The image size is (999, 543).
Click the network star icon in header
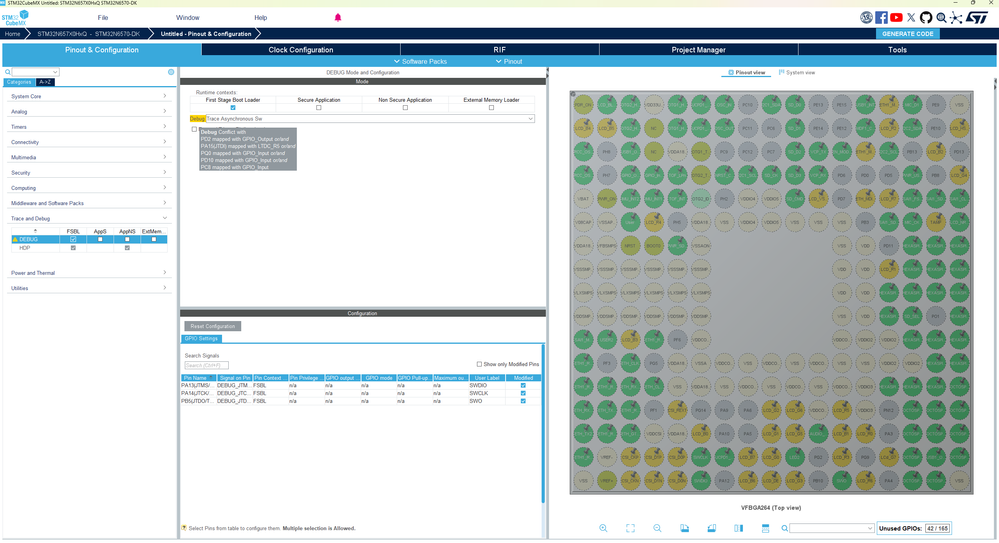click(x=956, y=18)
